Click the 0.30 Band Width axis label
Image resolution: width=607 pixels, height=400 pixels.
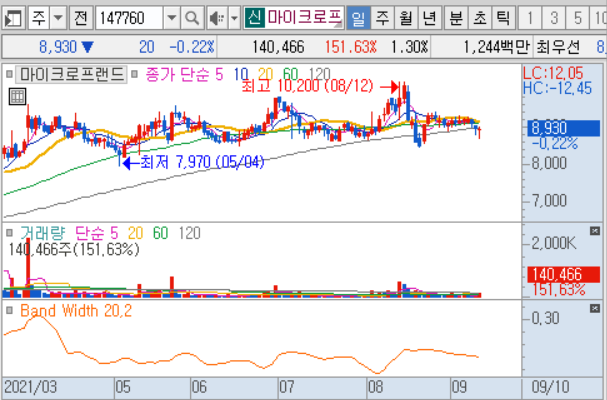545,318
